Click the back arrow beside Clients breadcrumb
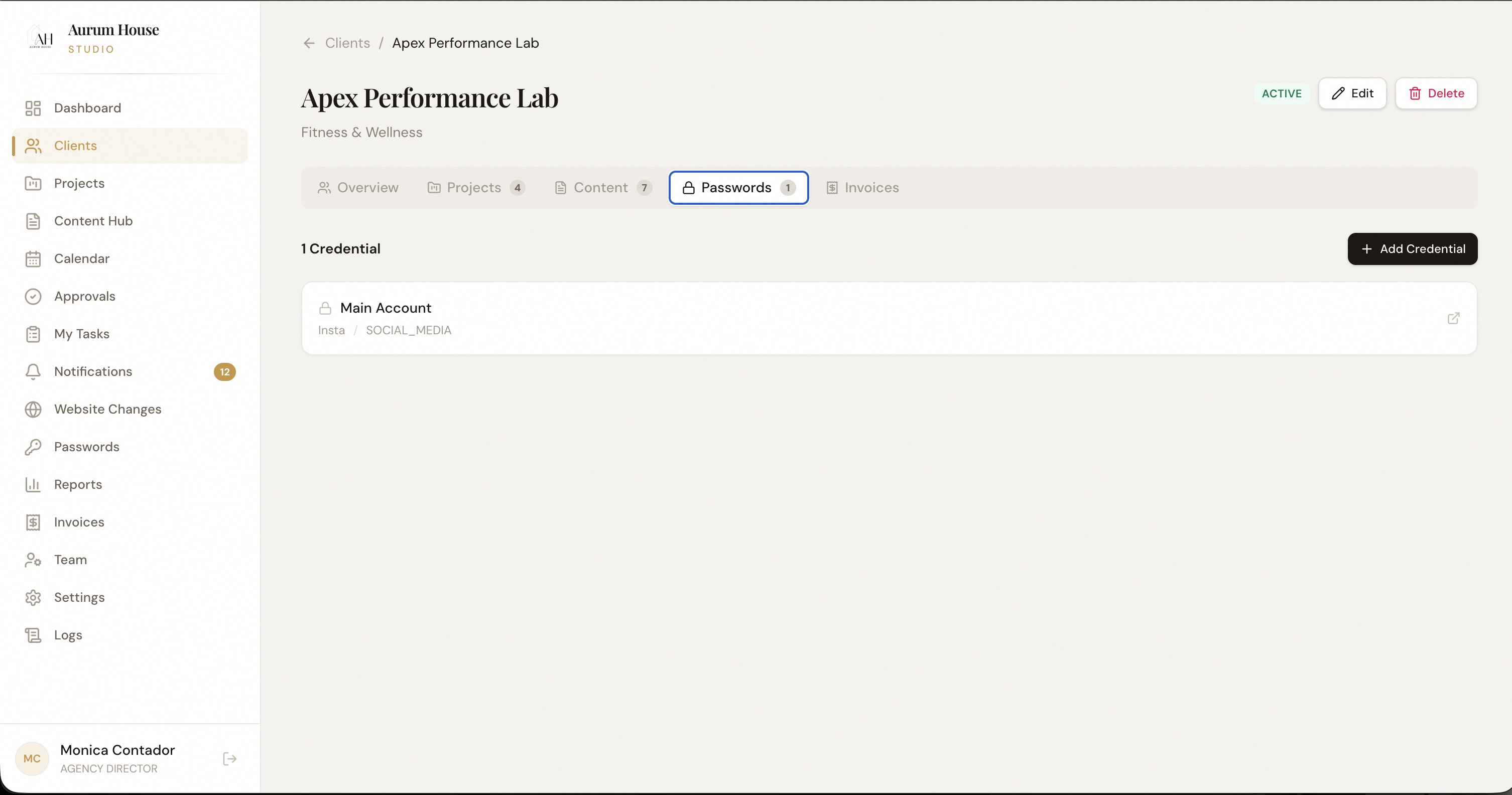1512x795 pixels. 309,44
